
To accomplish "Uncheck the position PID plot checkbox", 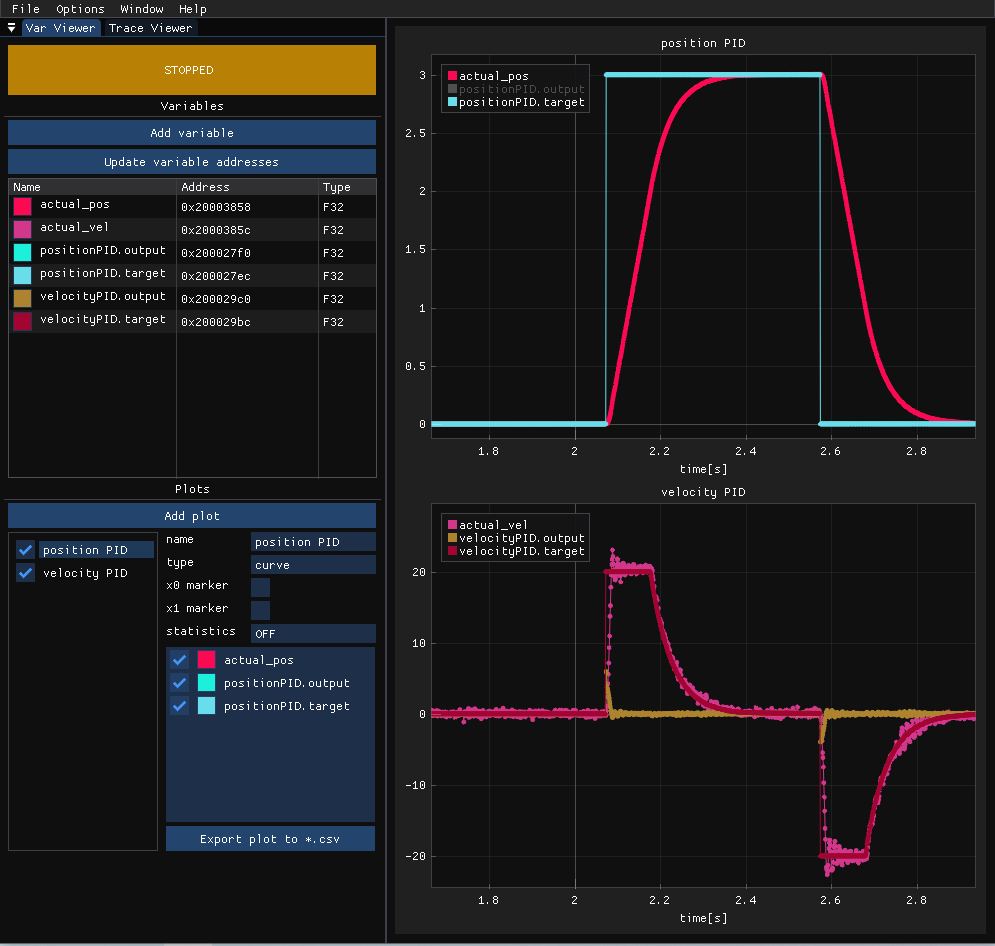I will (26, 550).
